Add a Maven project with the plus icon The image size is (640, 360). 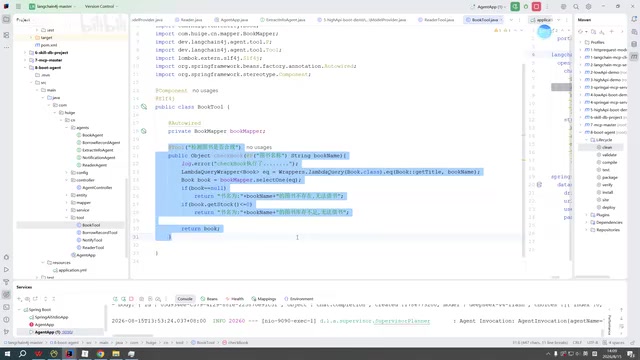point(611,31)
